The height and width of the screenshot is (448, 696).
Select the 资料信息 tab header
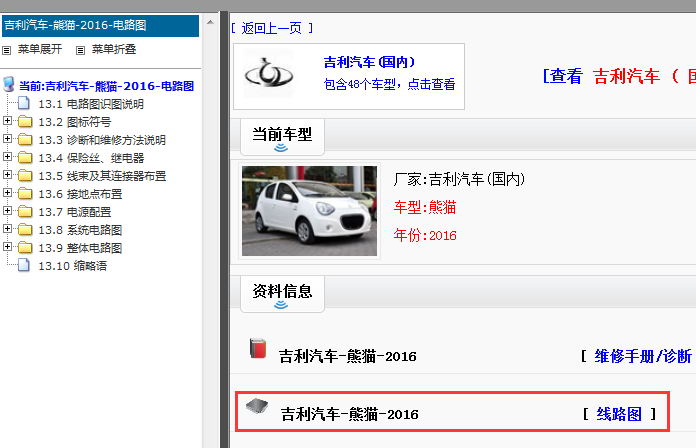point(282,294)
